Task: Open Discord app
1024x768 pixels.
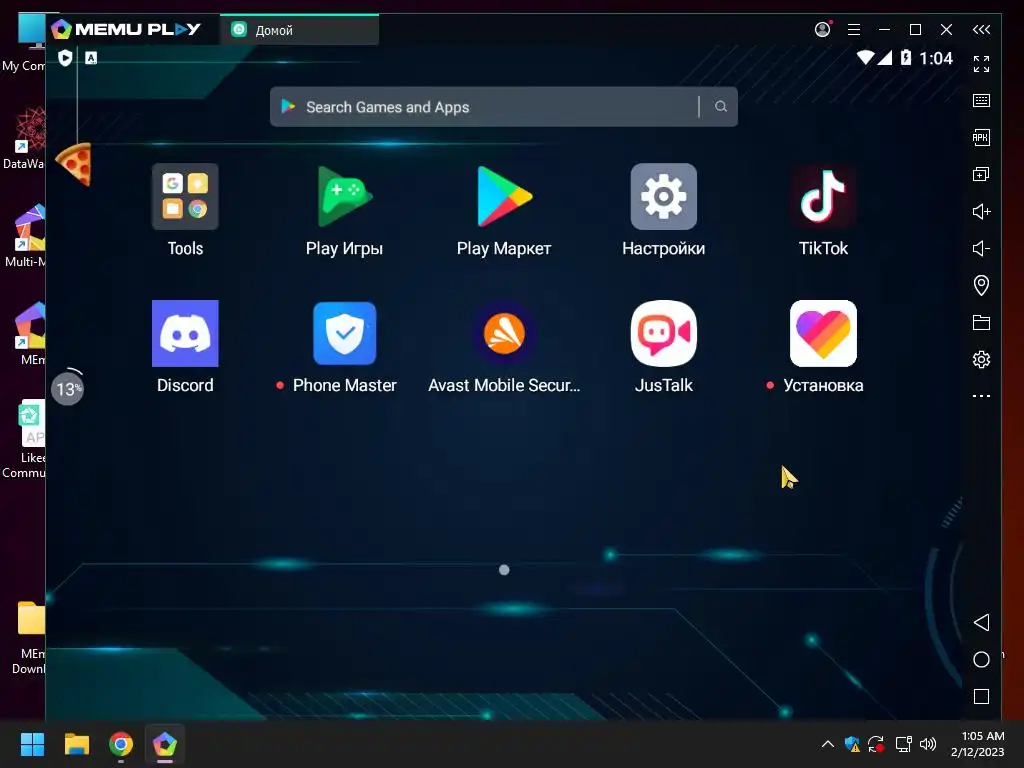Action: point(185,334)
